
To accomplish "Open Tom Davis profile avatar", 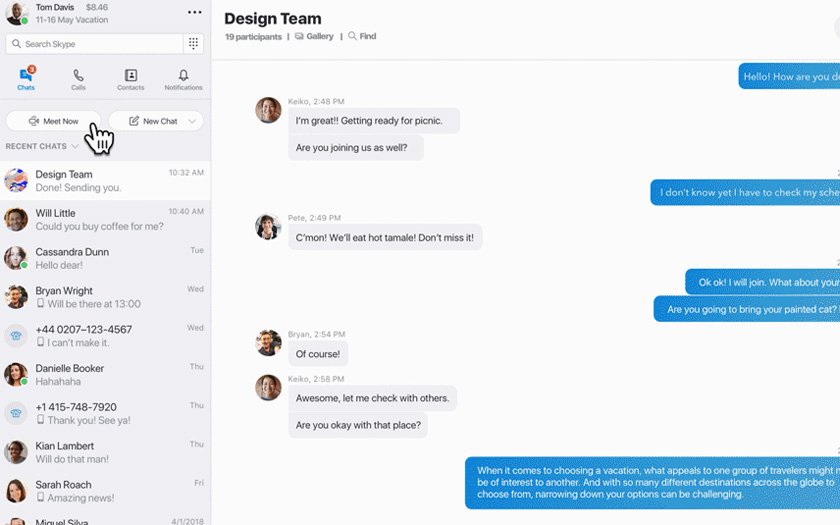I will (16, 13).
